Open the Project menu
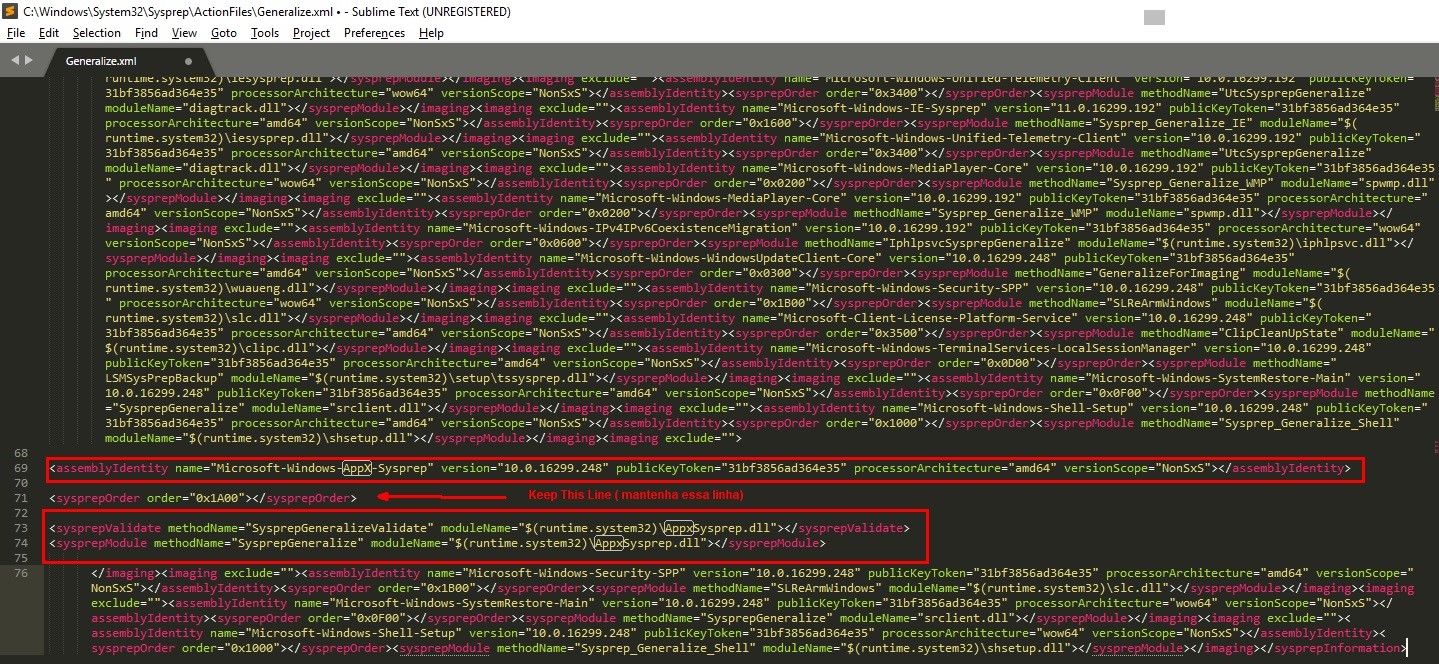 tap(311, 33)
